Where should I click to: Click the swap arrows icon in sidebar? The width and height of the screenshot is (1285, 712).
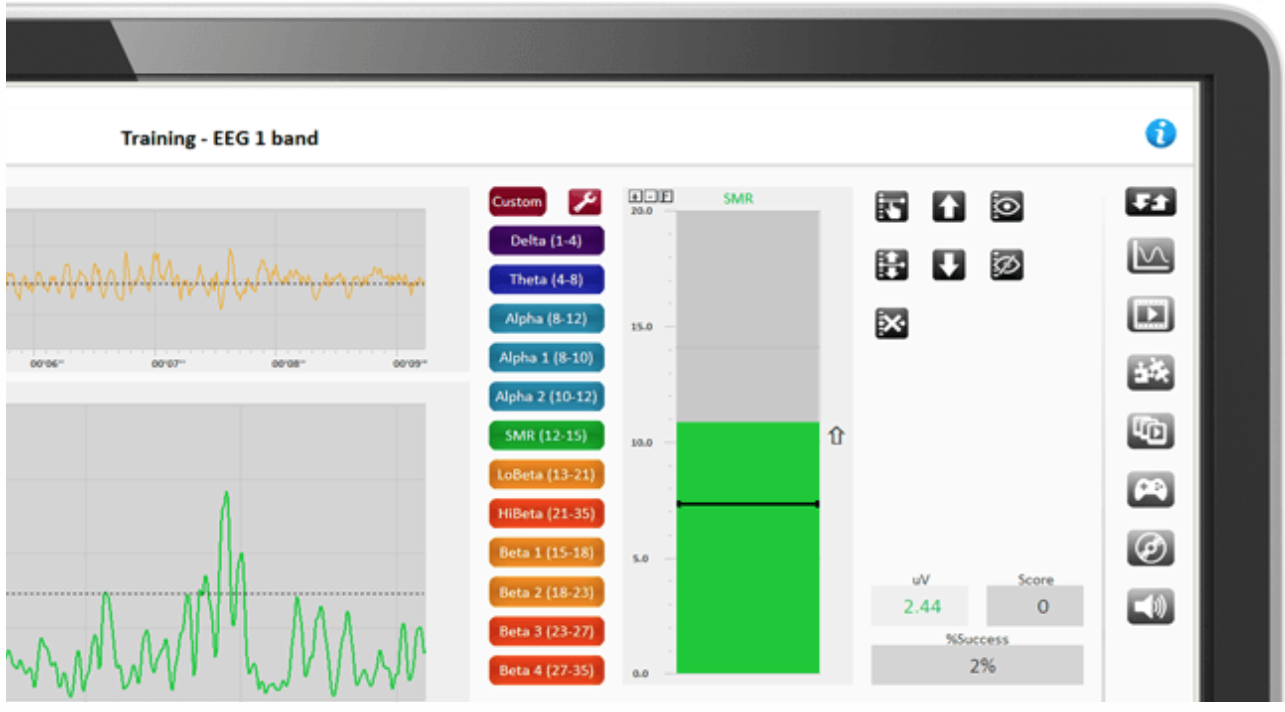click(x=1150, y=201)
